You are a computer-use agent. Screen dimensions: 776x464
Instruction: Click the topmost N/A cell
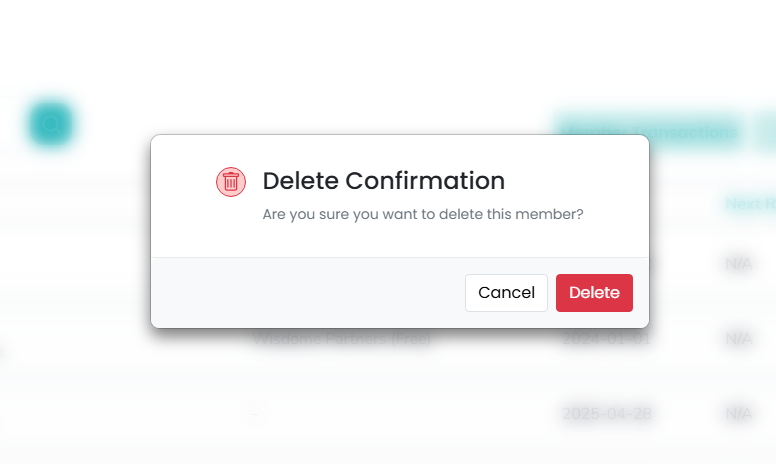(x=739, y=265)
